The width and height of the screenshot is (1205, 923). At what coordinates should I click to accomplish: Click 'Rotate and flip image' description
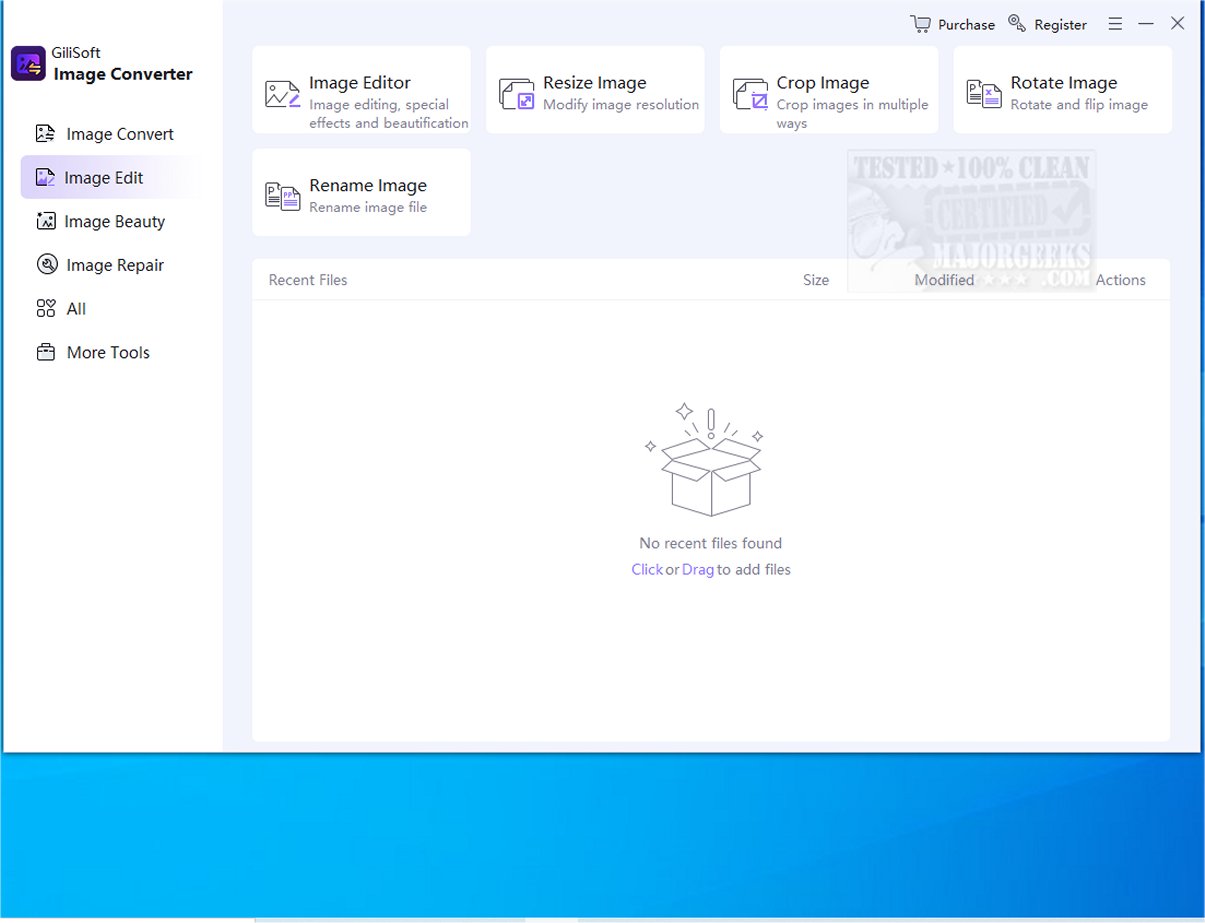pyautogui.click(x=1079, y=105)
